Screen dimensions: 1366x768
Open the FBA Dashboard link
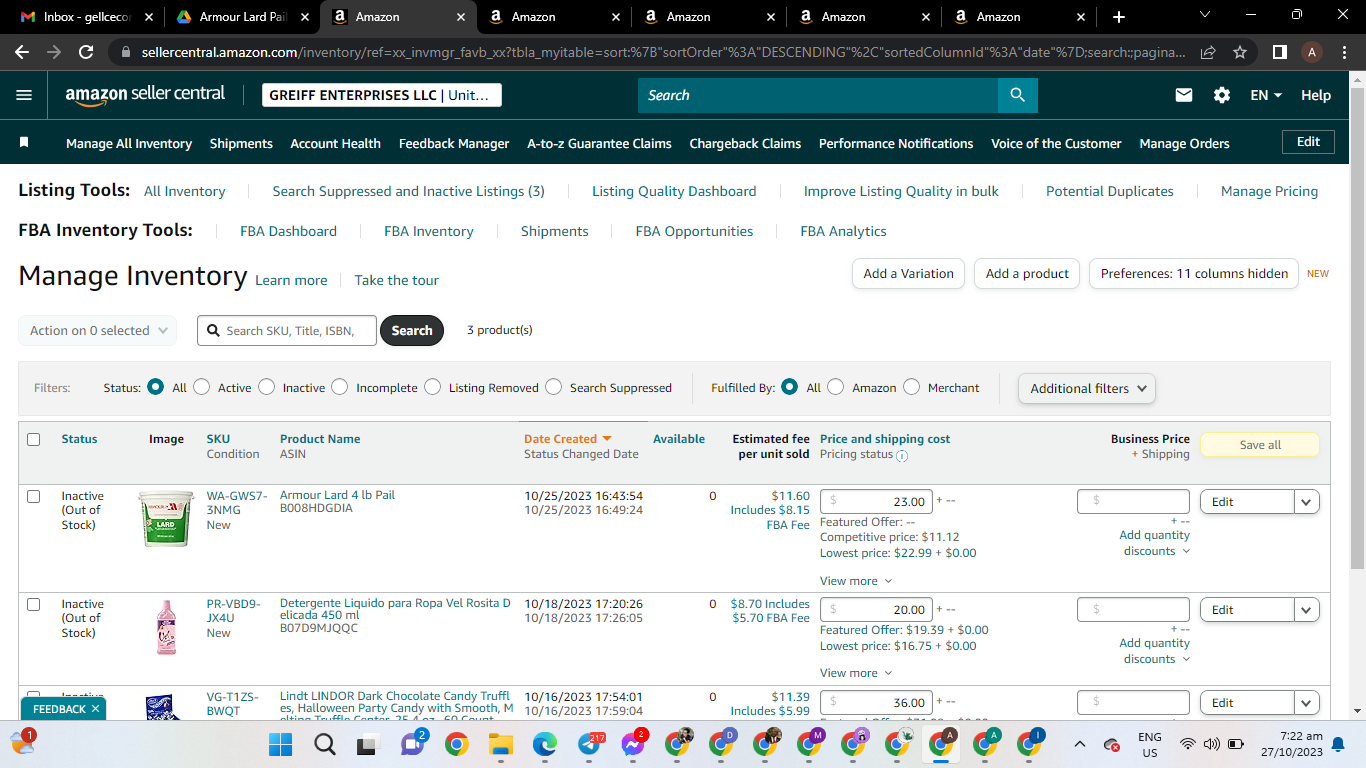288,231
